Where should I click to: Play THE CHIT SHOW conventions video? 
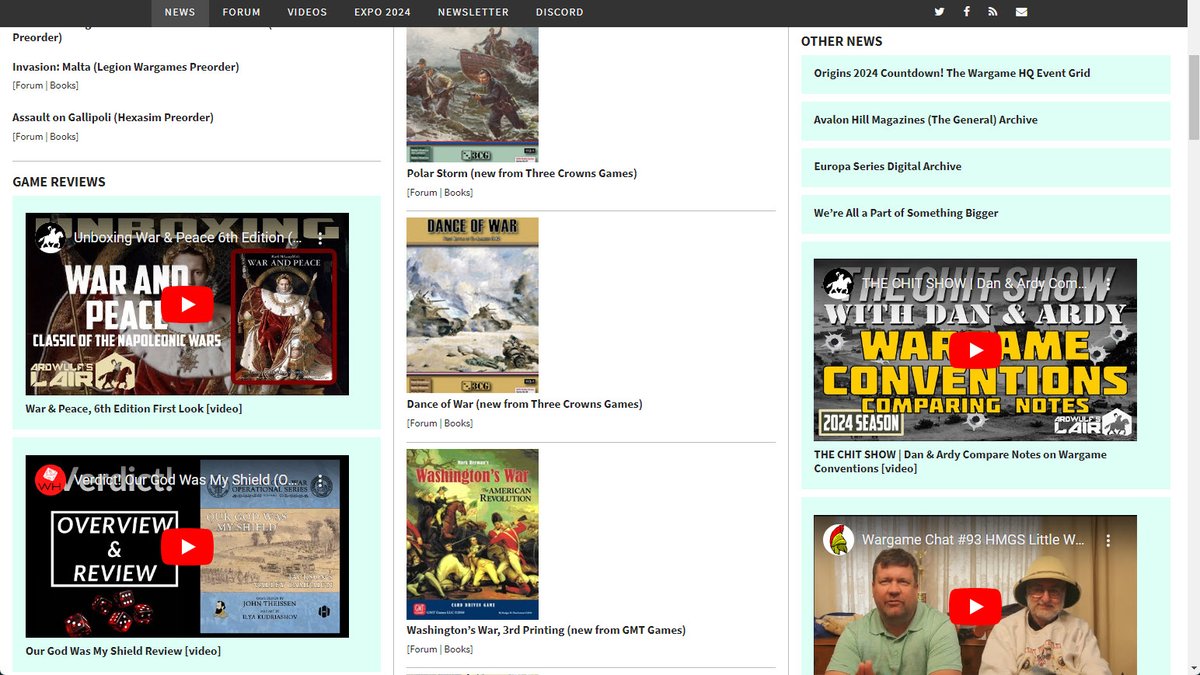pos(975,350)
